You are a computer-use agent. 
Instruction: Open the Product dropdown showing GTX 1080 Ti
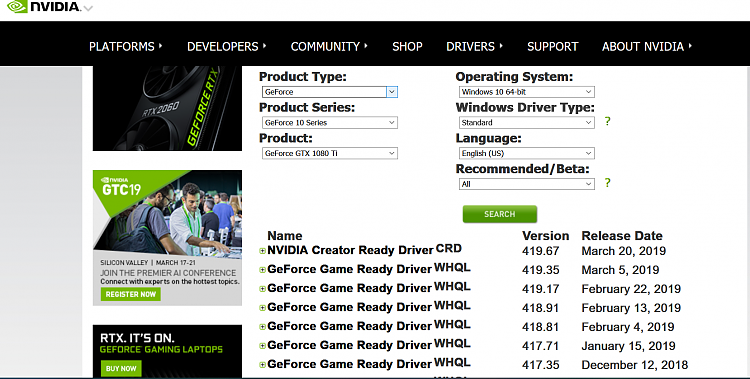330,153
